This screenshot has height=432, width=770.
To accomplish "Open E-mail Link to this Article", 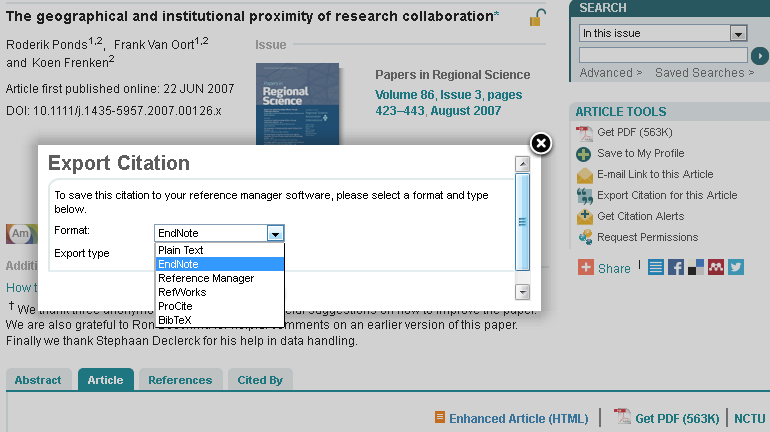I will click(655, 175).
